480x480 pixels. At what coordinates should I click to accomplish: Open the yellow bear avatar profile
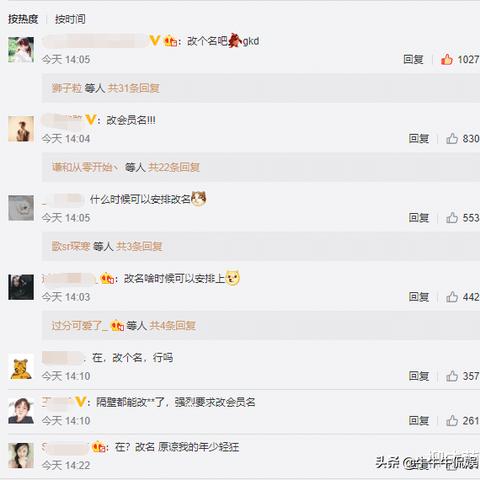[x=21, y=367]
